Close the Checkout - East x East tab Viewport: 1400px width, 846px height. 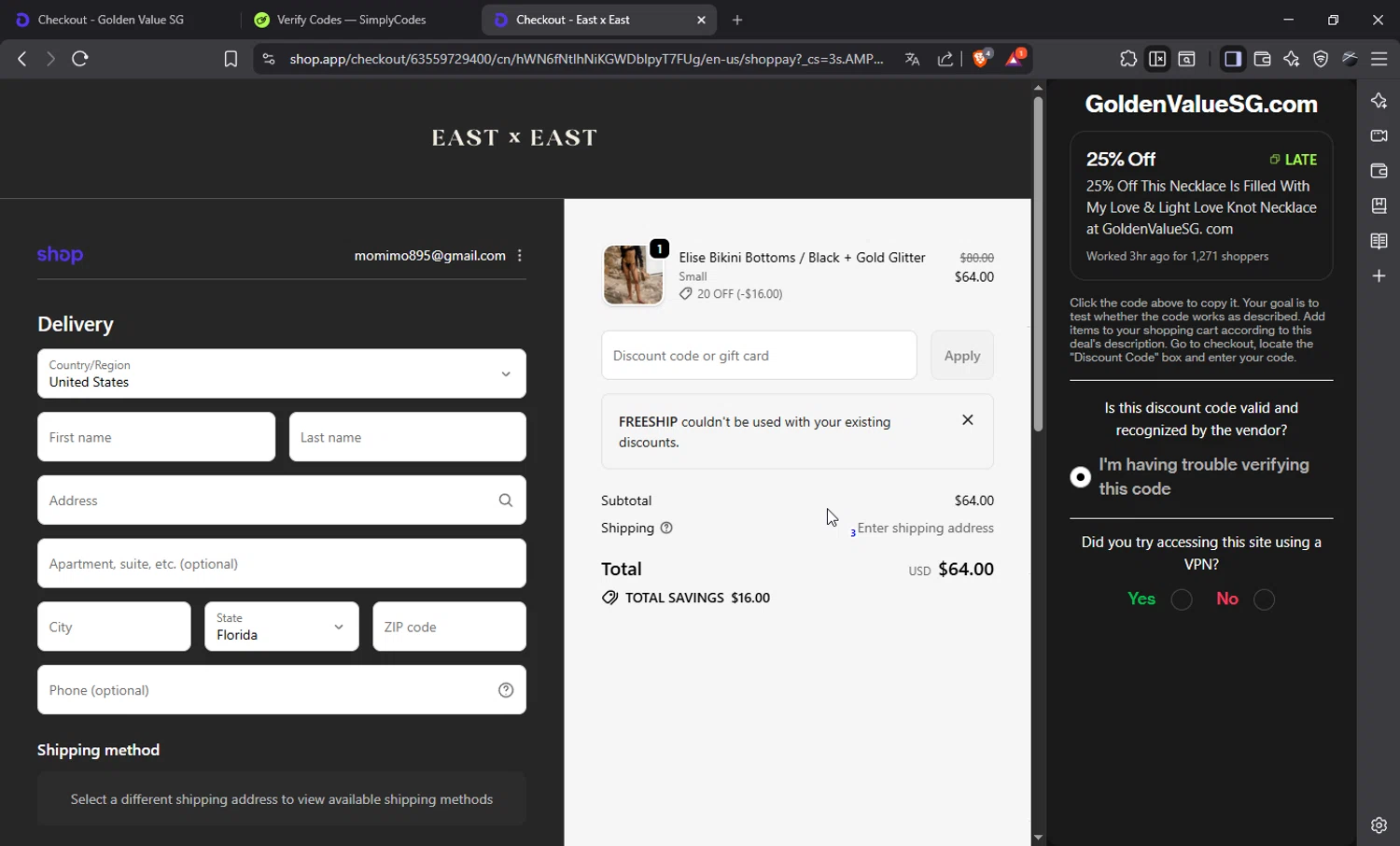click(702, 20)
